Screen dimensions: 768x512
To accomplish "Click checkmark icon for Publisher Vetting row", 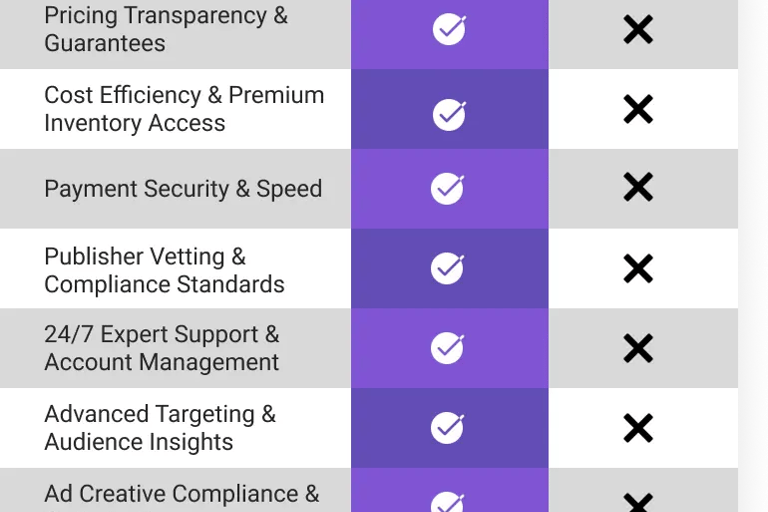I will click(448, 268).
